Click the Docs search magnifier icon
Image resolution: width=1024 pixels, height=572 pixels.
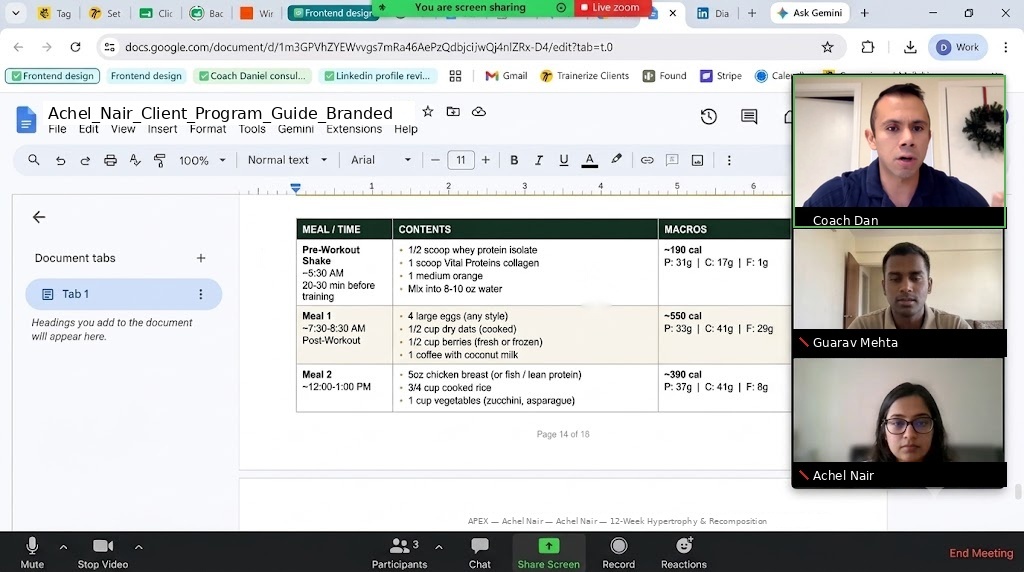point(33,160)
